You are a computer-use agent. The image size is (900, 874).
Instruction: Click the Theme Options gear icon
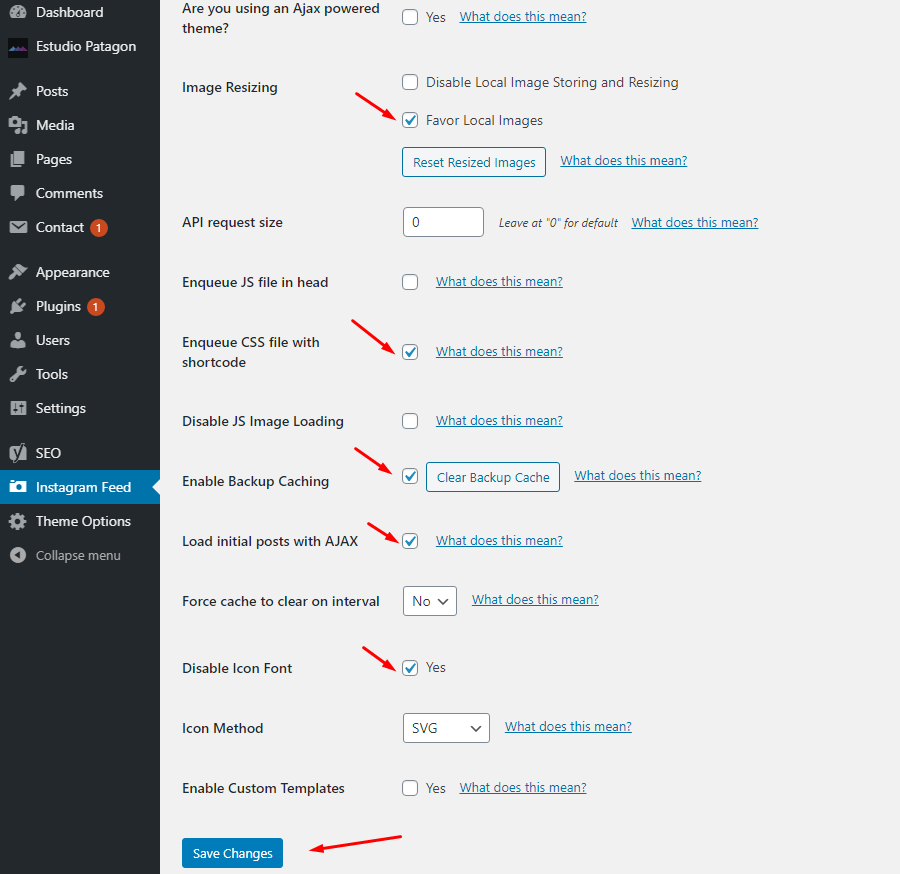[x=18, y=521]
